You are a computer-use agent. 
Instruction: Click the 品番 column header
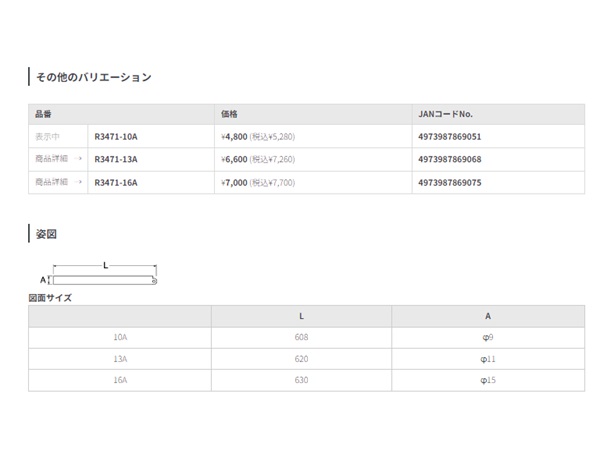point(43,114)
